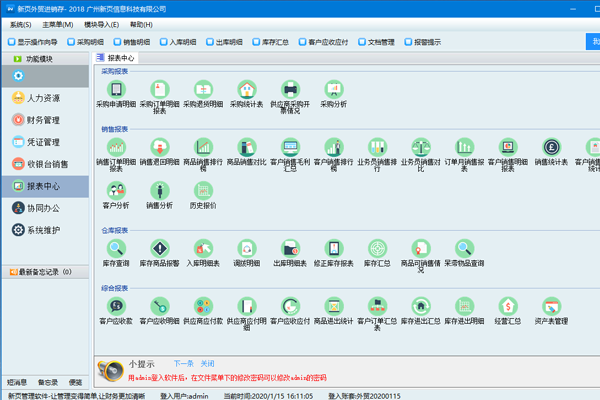Open the 商品销售对比 icon
The width and height of the screenshot is (600, 400).
point(247,147)
